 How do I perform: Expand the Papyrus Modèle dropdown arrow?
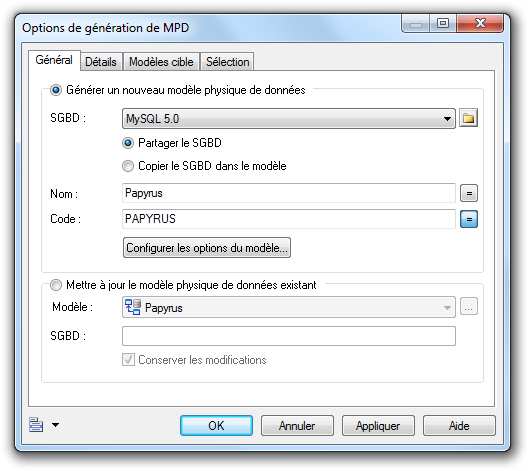click(x=447, y=307)
